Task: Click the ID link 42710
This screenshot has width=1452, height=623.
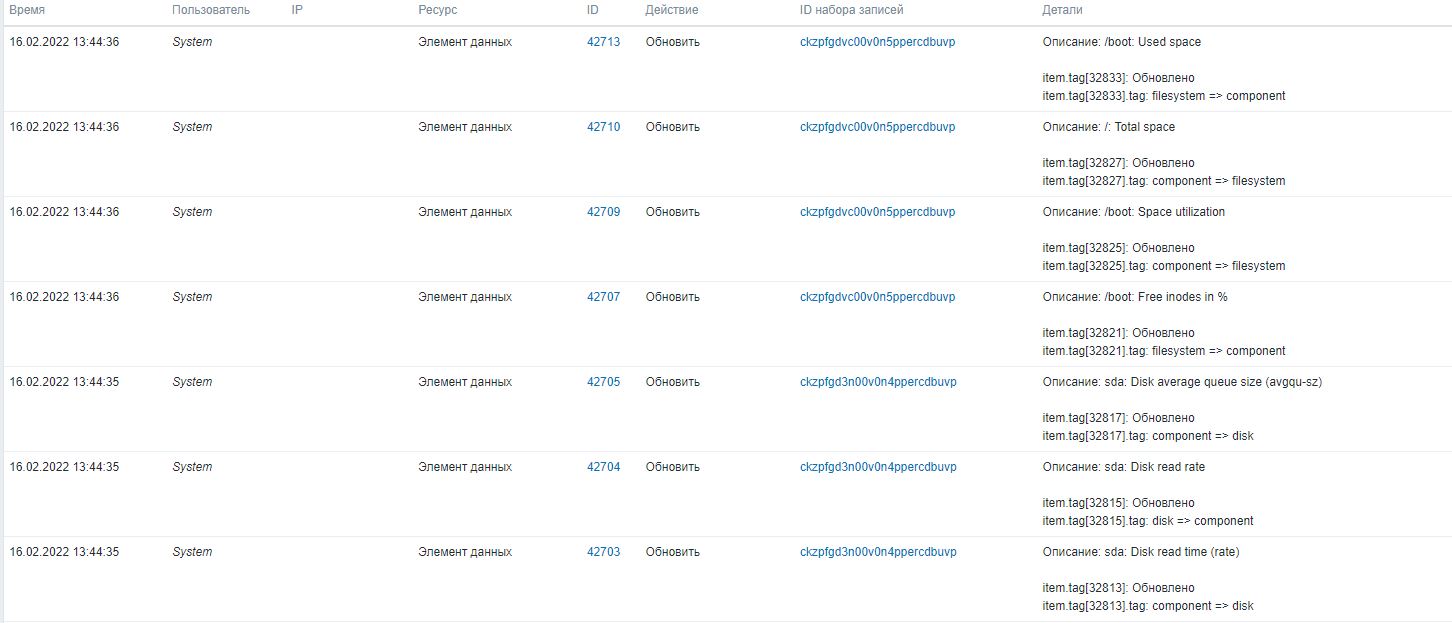Action: click(x=603, y=127)
